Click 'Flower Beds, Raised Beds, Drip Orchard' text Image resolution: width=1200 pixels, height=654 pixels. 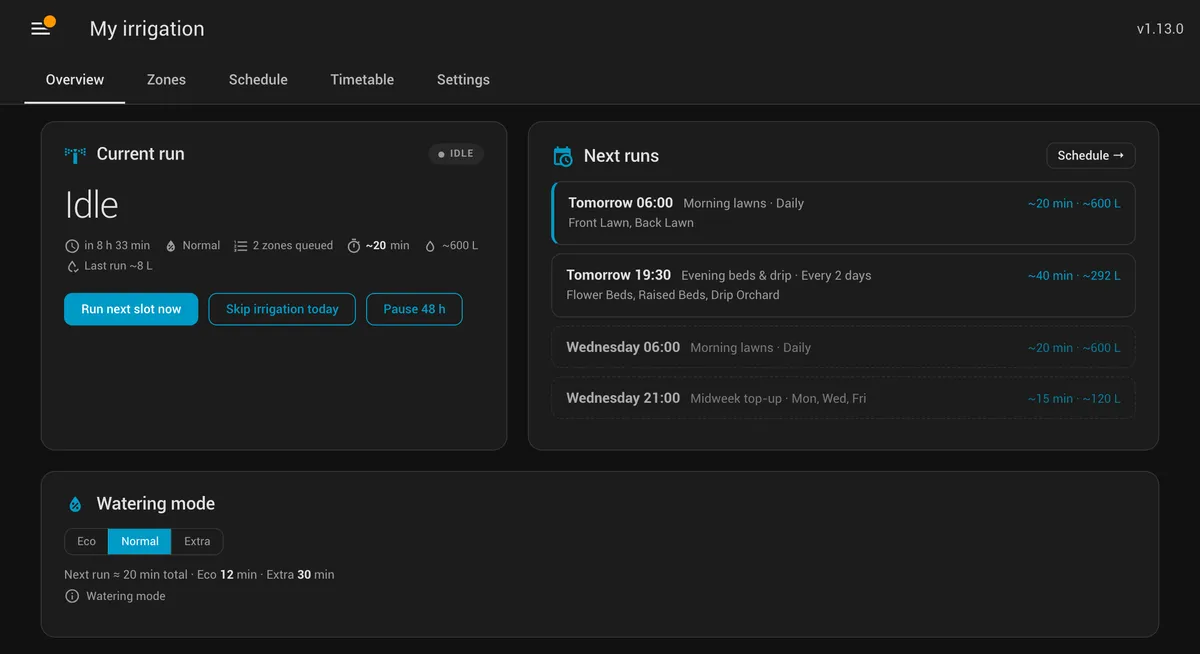pos(673,295)
